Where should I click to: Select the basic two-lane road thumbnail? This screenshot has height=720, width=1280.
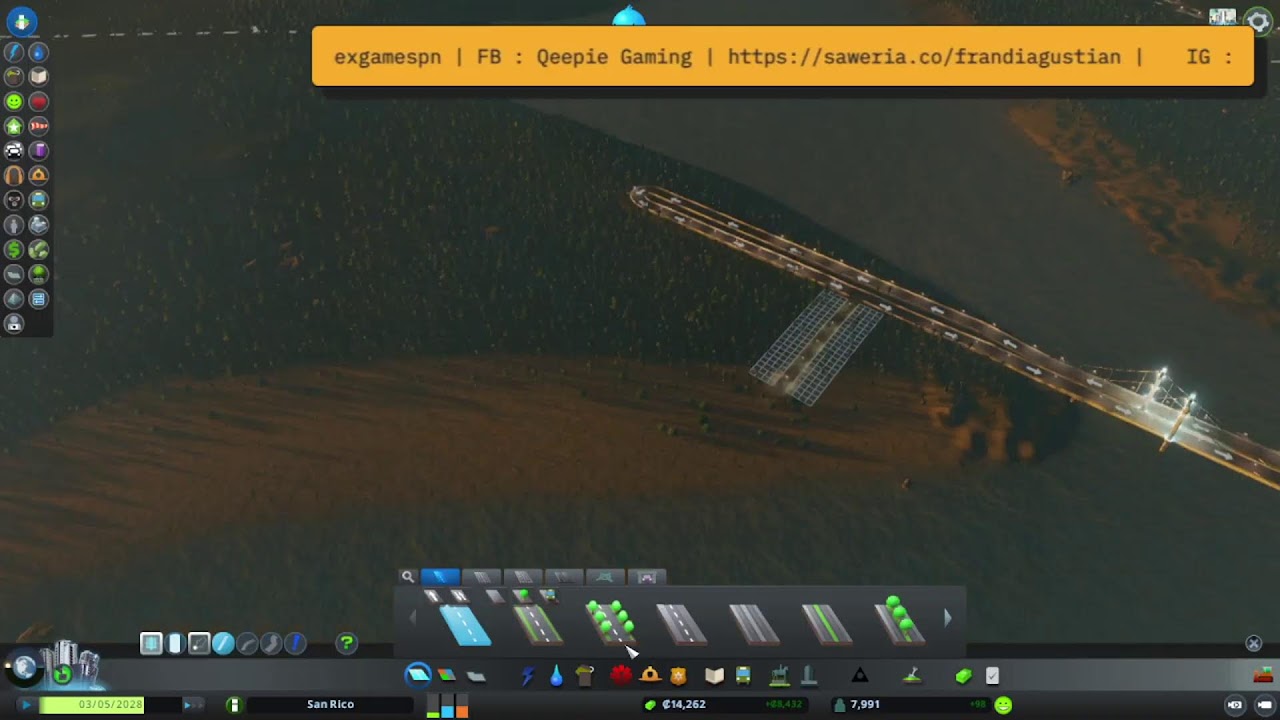coord(465,626)
